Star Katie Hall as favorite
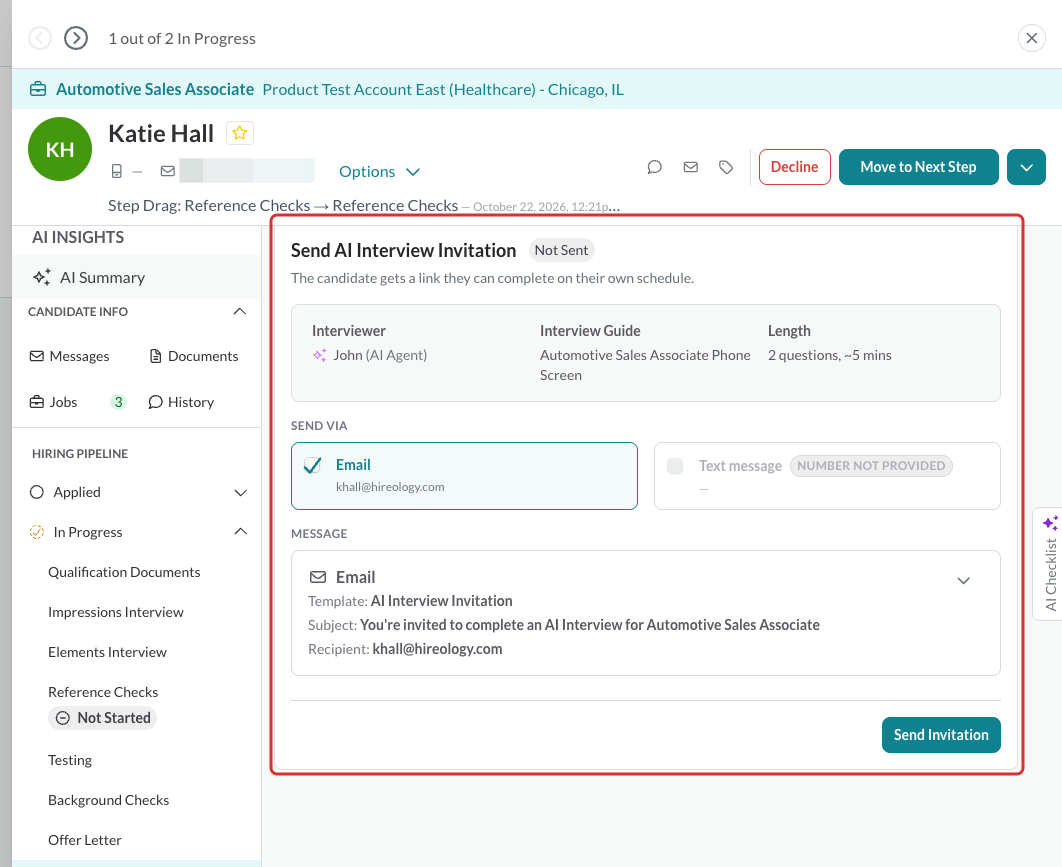Image resolution: width=1062 pixels, height=867 pixels. [x=240, y=133]
